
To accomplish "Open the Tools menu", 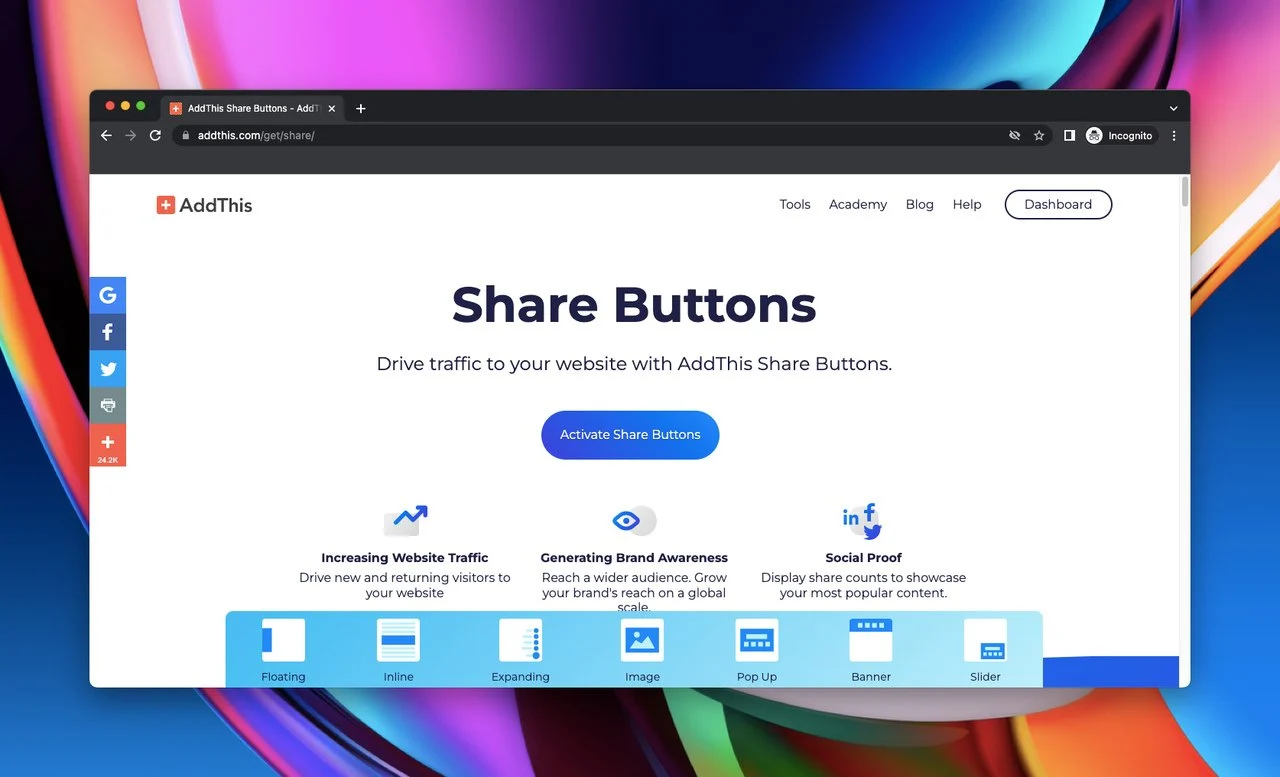I will (x=795, y=204).
